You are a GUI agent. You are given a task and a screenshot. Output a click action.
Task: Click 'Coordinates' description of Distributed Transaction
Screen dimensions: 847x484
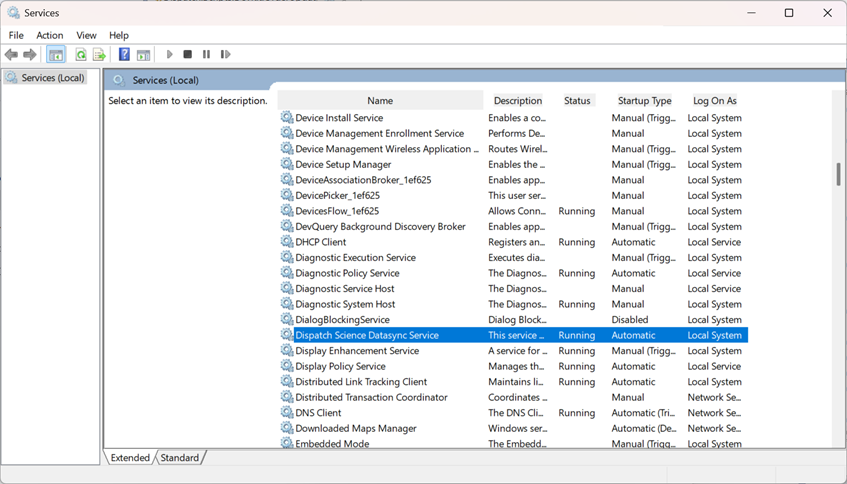point(517,396)
